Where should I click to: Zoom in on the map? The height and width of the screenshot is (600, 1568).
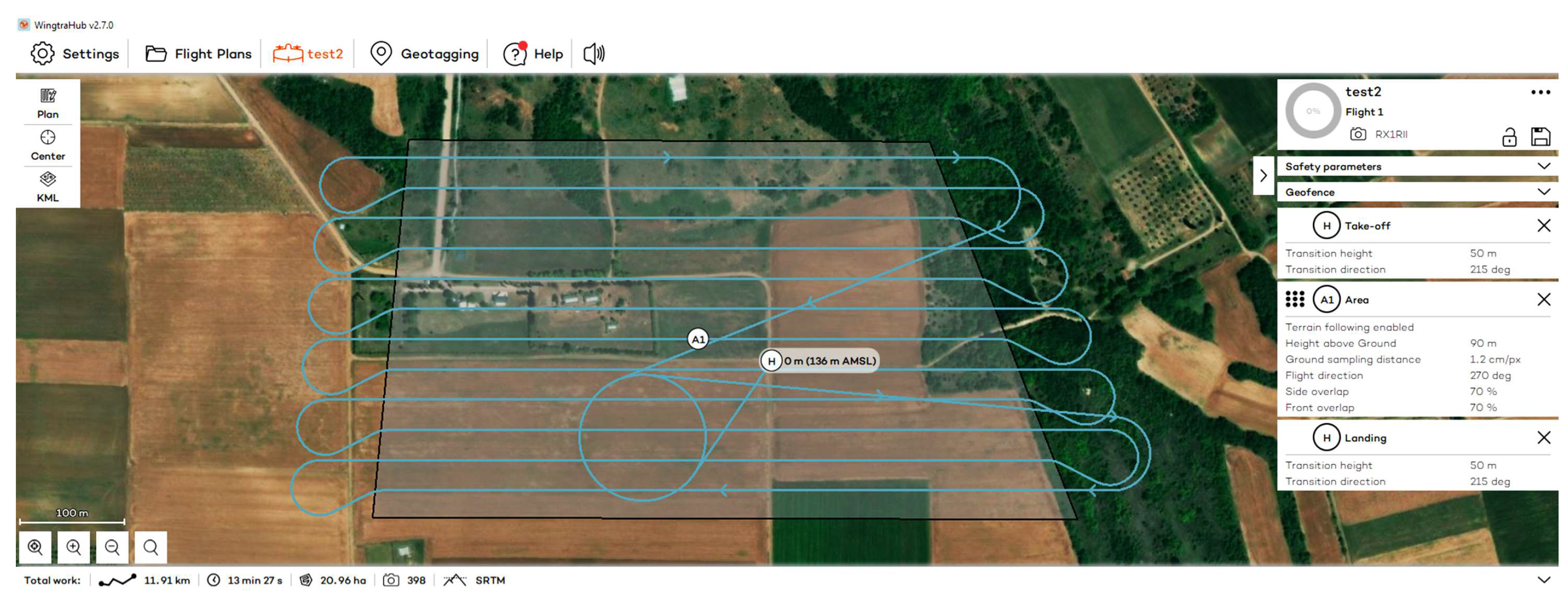coord(74,547)
